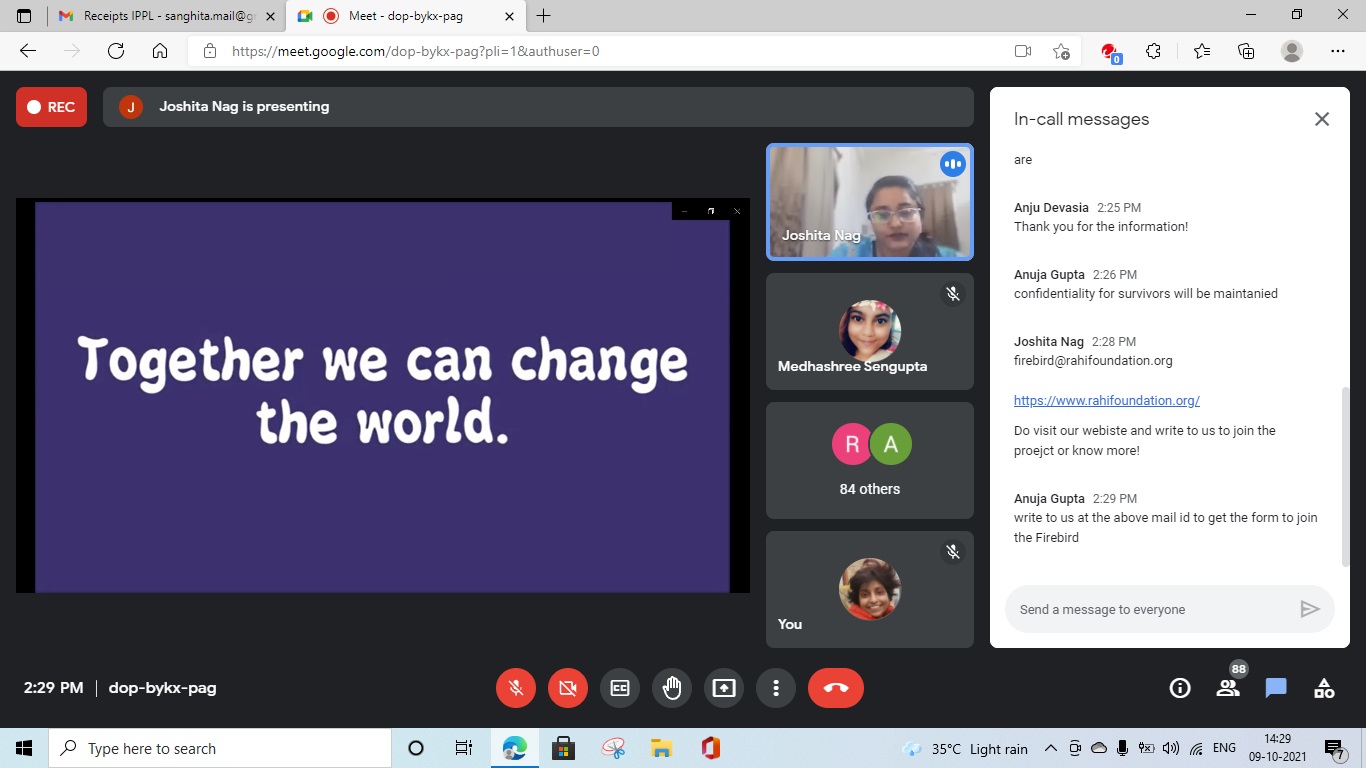Open the rahifoundation.org link in chat
This screenshot has width=1366, height=768.
(1106, 400)
